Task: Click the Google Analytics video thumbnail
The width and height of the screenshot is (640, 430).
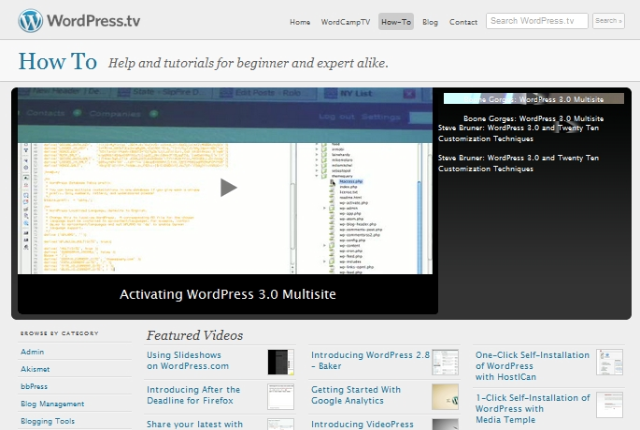Action: pyautogui.click(x=445, y=397)
